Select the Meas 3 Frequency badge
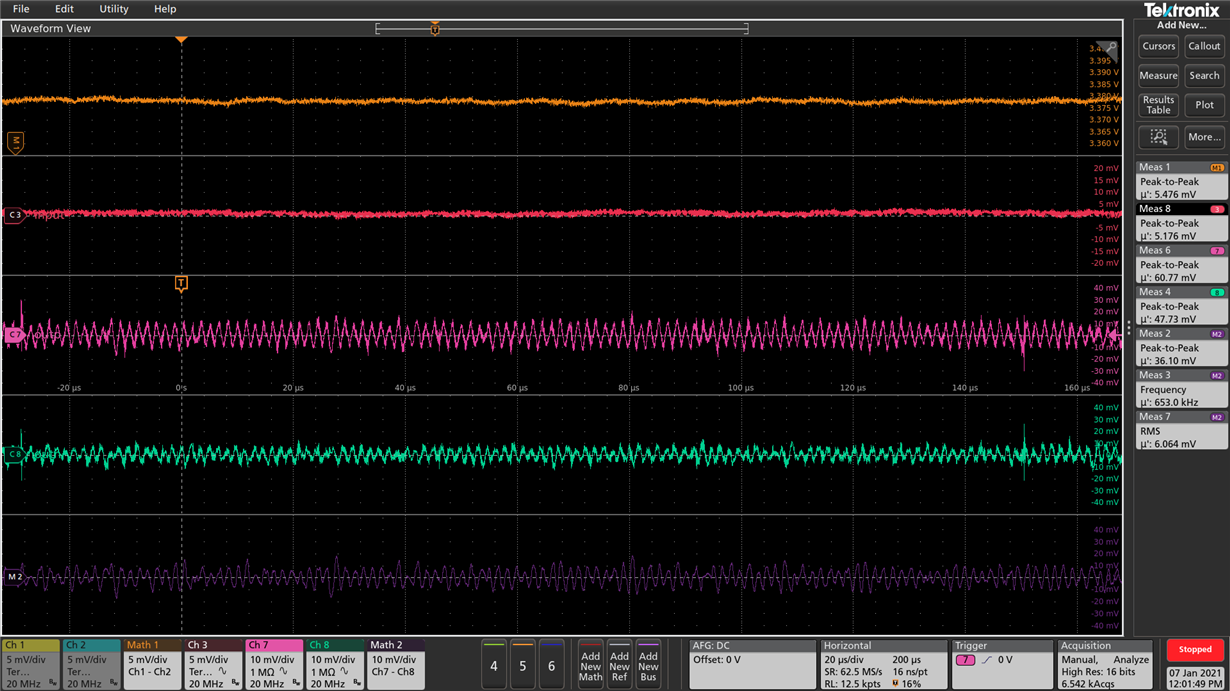This screenshot has width=1230, height=691. 1181,389
